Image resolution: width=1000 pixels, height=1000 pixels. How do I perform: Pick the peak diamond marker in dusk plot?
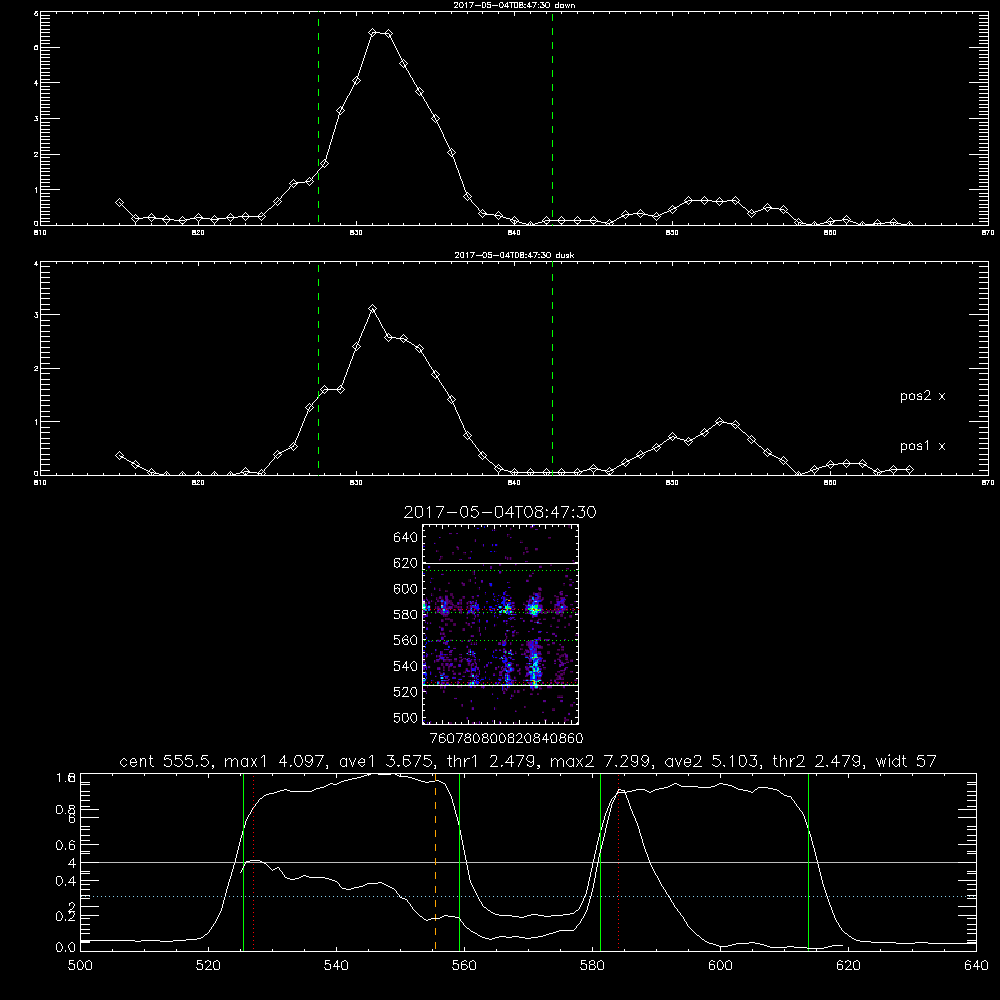tap(372, 309)
